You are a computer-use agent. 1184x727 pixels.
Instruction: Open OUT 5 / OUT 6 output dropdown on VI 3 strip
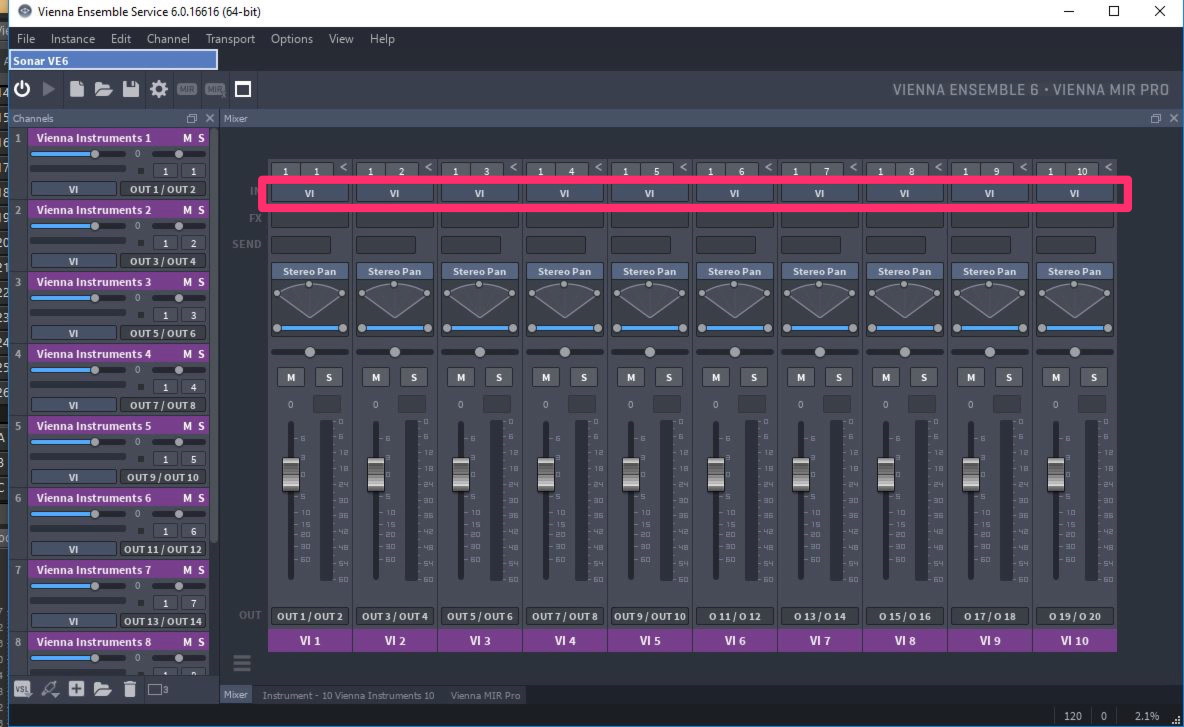pyautogui.click(x=479, y=616)
